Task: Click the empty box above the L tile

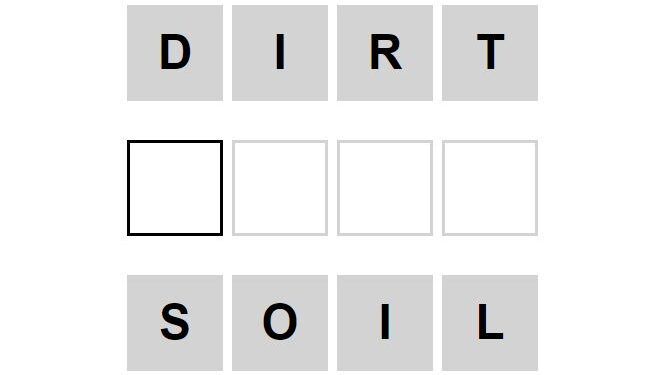Action: [490, 188]
